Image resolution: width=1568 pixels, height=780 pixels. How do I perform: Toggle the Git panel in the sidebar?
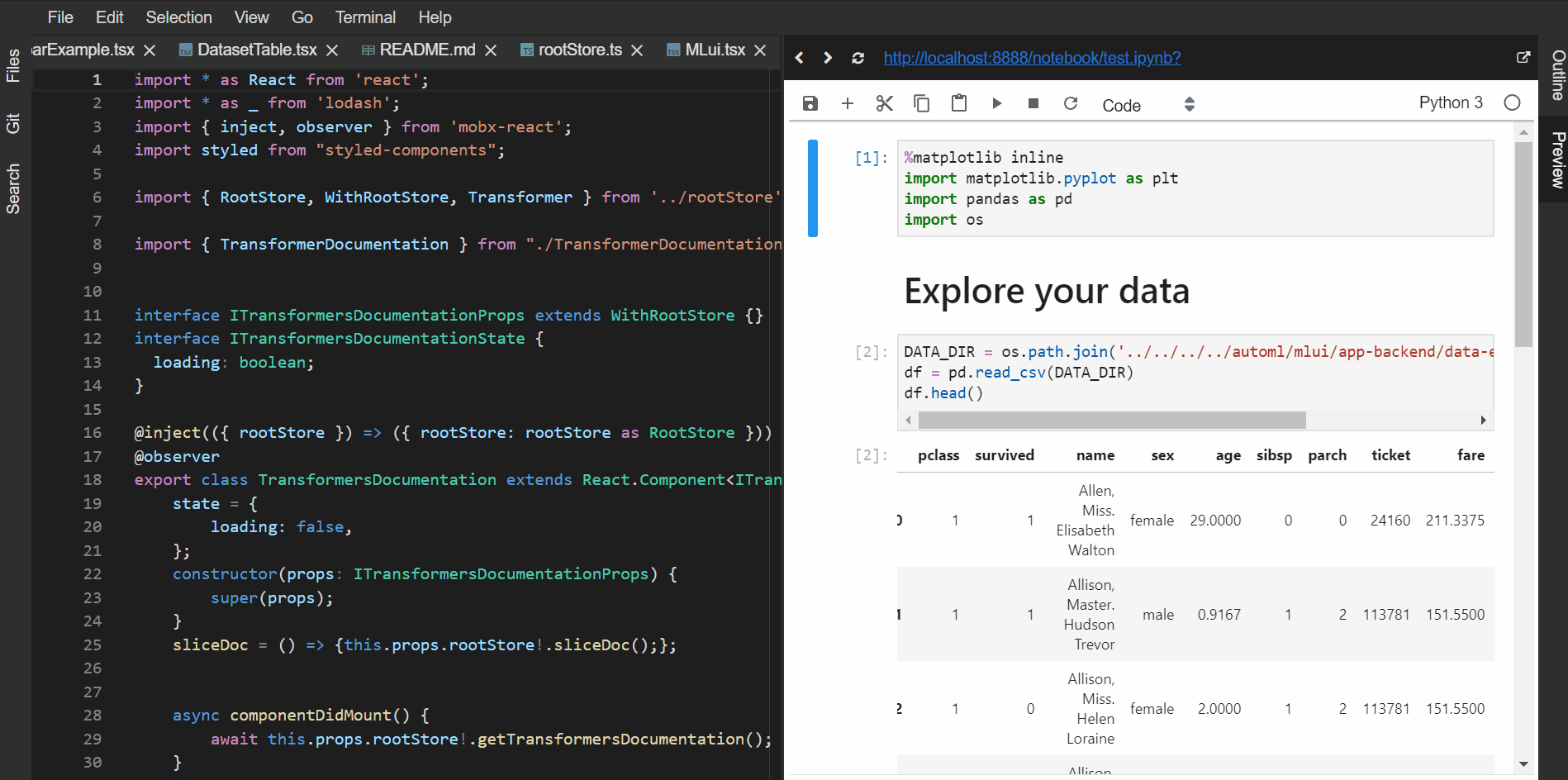coord(13,122)
